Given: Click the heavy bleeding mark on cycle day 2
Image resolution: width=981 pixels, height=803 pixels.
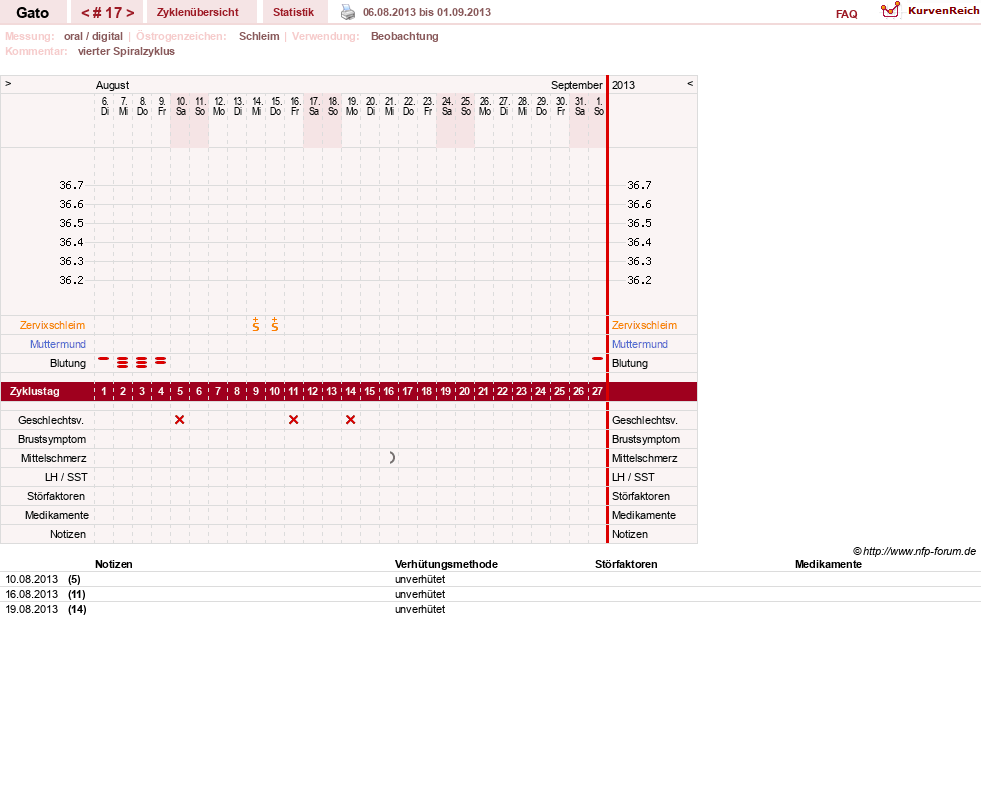Looking at the screenshot, I should click(x=123, y=362).
